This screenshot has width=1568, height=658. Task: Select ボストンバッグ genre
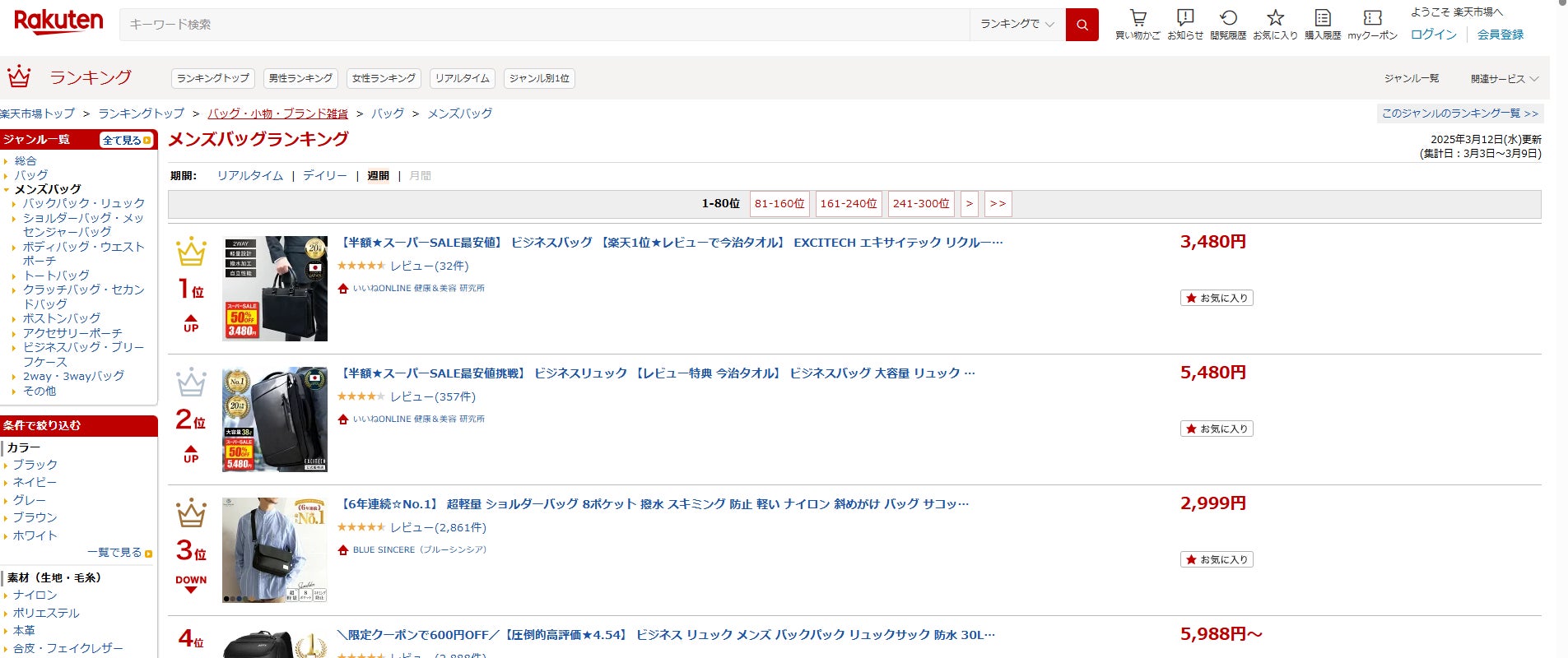[62, 318]
